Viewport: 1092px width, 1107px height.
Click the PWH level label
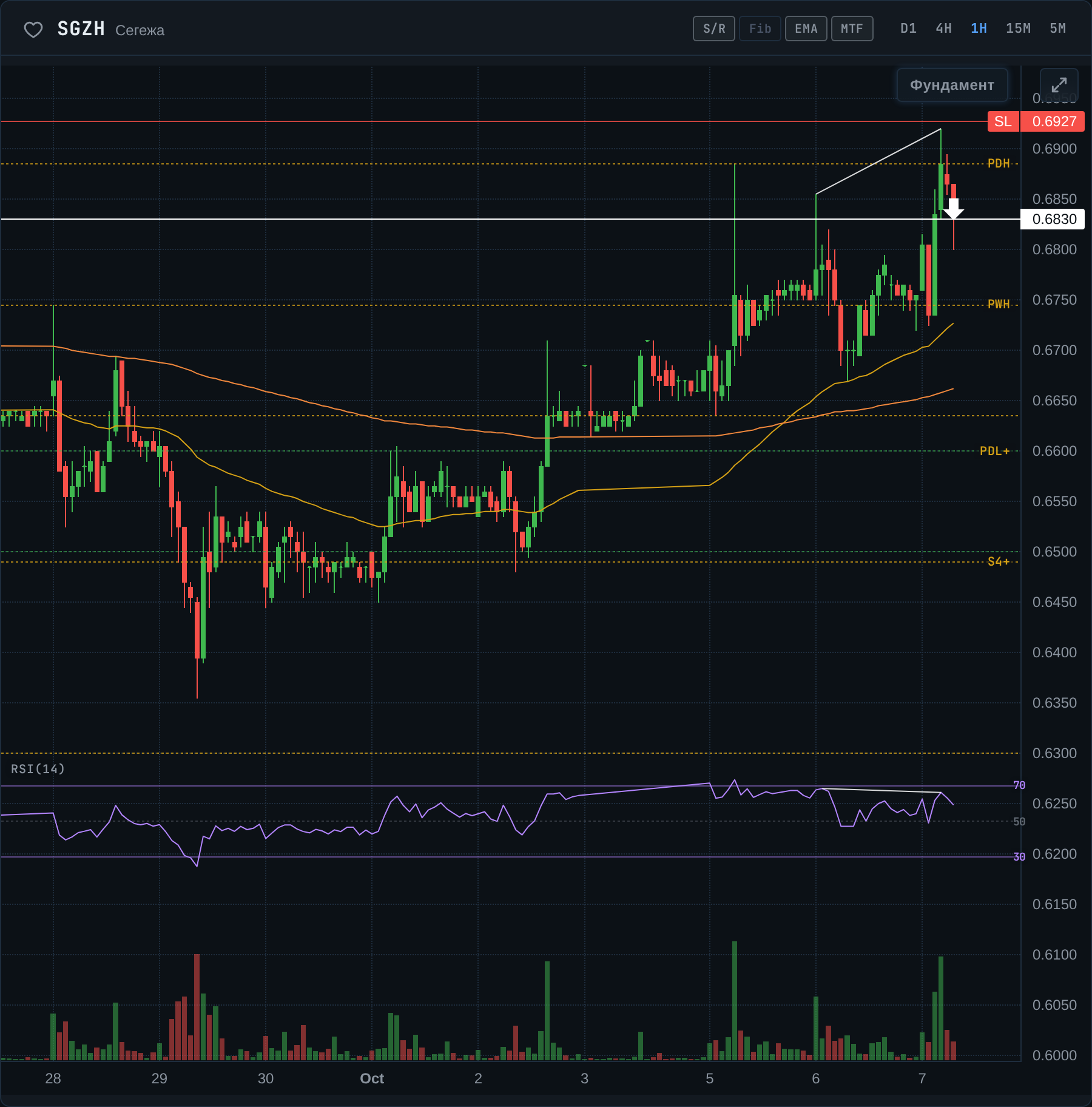[x=999, y=304]
